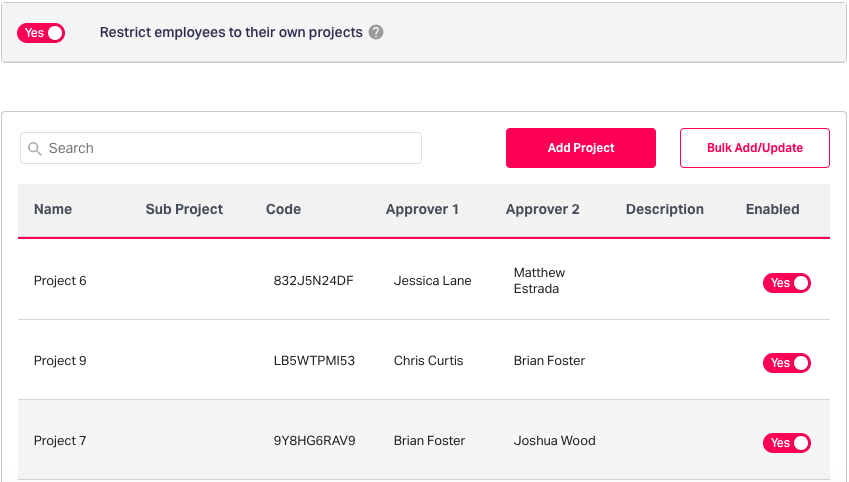Select the Project 6 name cell
849x482 pixels.
click(60, 281)
